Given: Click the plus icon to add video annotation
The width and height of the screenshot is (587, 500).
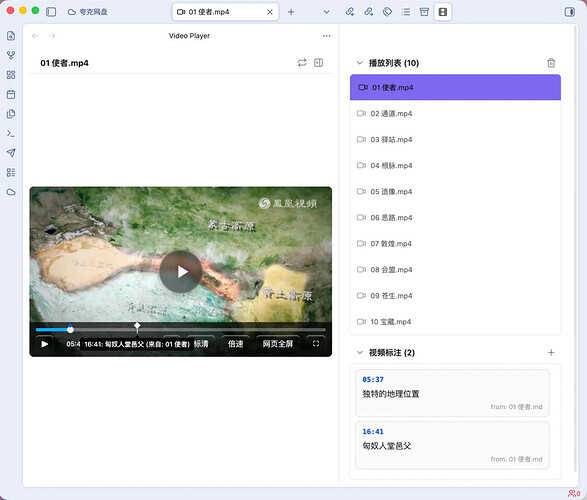Looking at the screenshot, I should coord(551,353).
